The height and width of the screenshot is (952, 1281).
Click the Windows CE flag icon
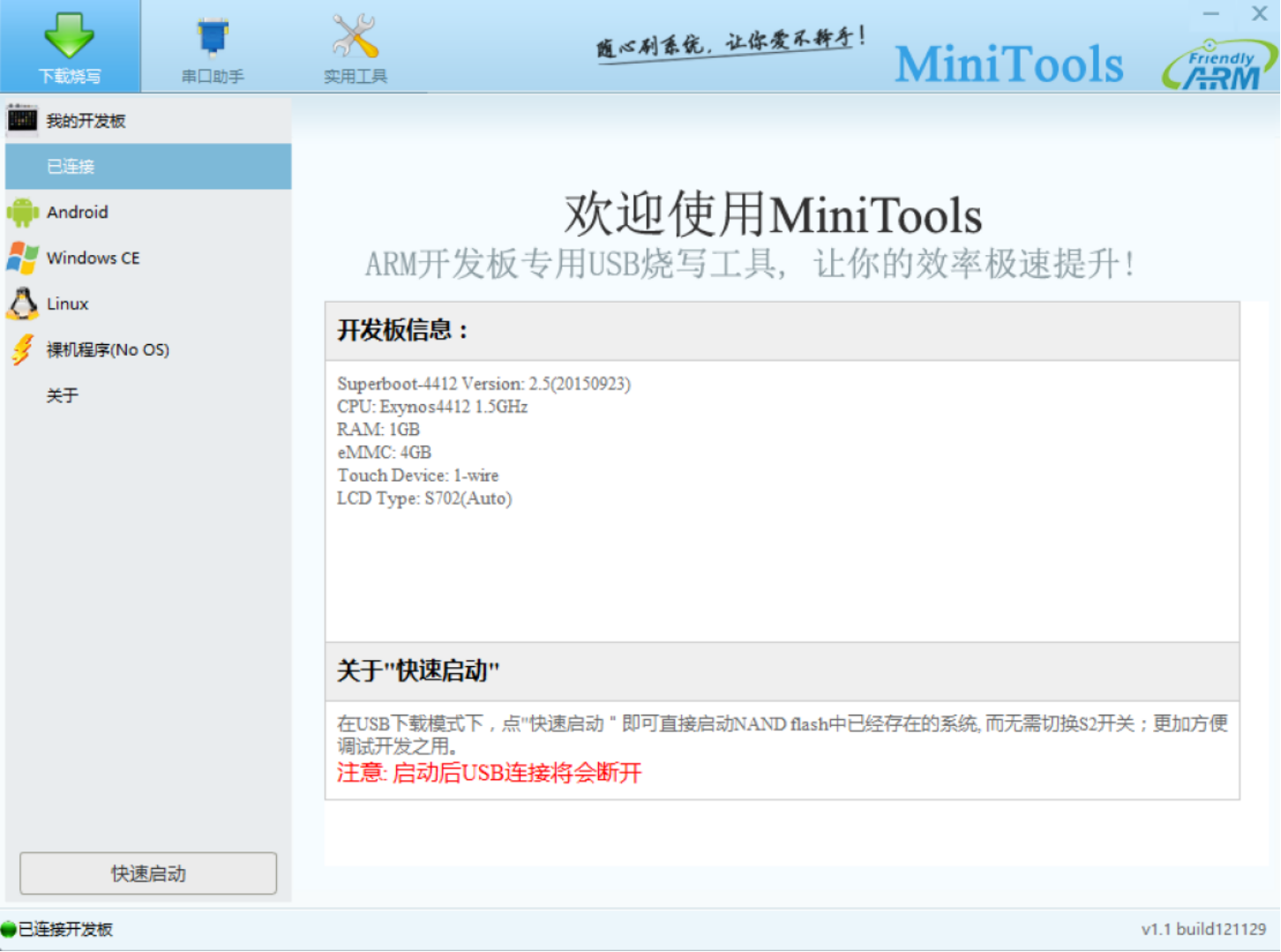click(22, 259)
